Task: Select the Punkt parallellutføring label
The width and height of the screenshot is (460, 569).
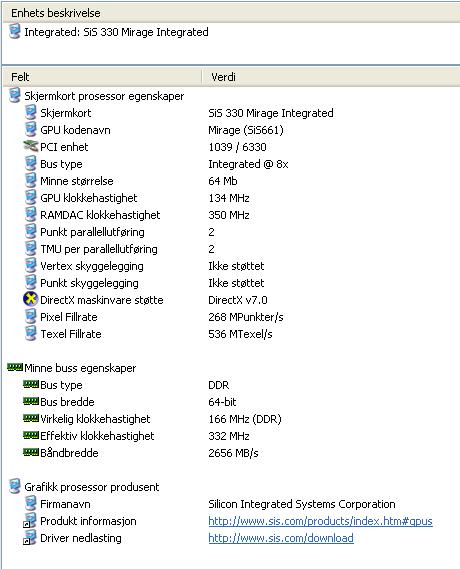Action: (93, 232)
